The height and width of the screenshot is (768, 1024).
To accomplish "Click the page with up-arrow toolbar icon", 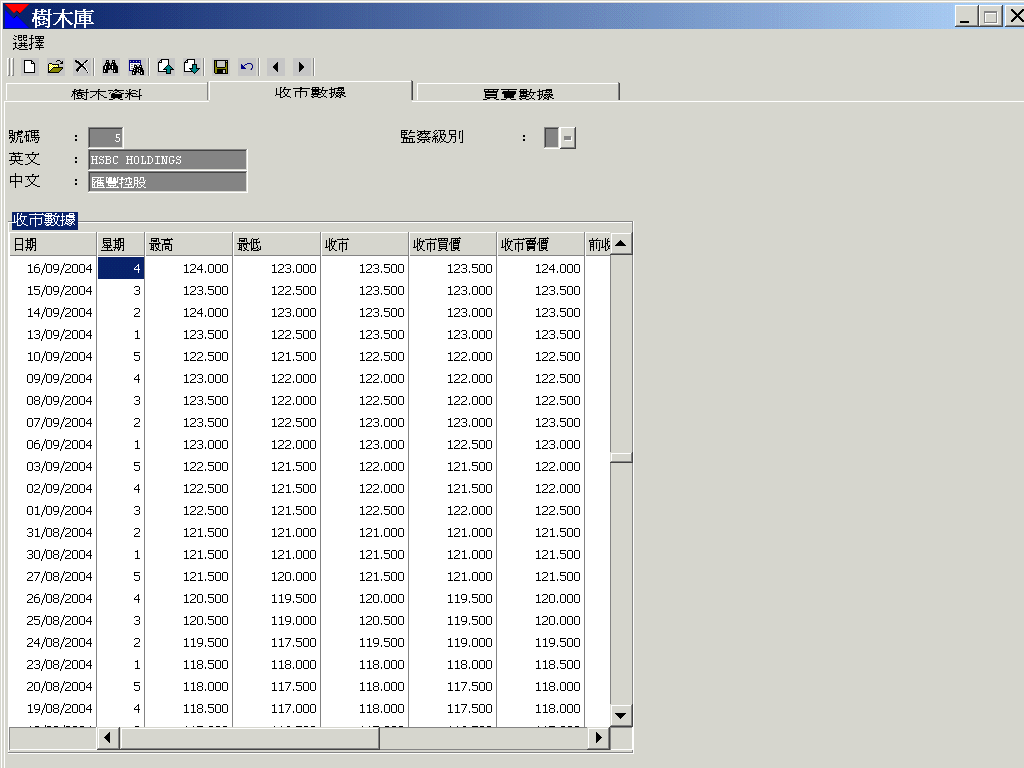I will pyautogui.click(x=165, y=67).
